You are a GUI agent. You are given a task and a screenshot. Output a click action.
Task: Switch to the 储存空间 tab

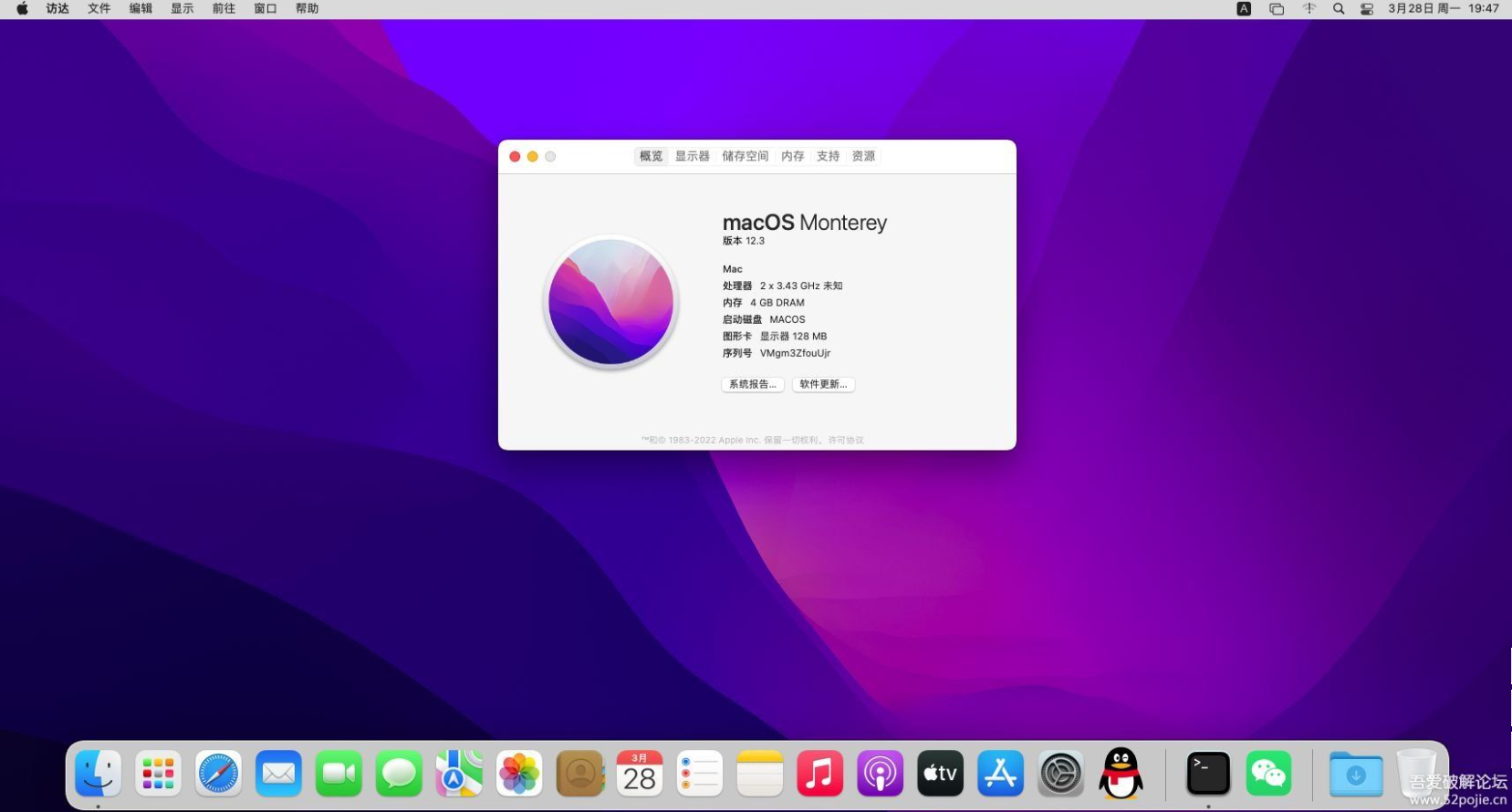click(x=745, y=156)
